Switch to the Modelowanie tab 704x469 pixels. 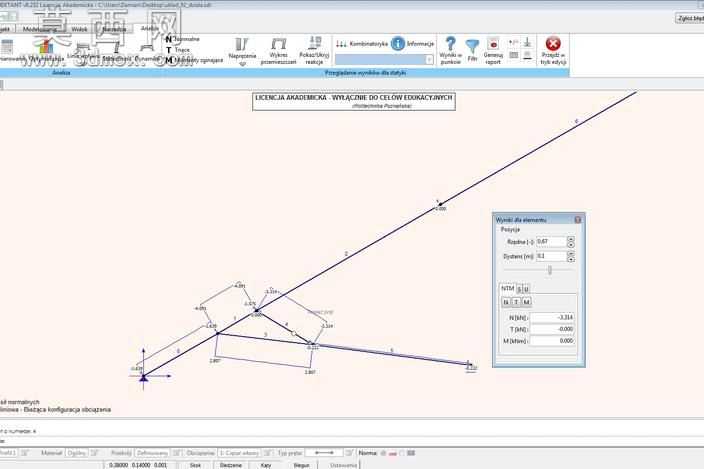pyautogui.click(x=40, y=29)
